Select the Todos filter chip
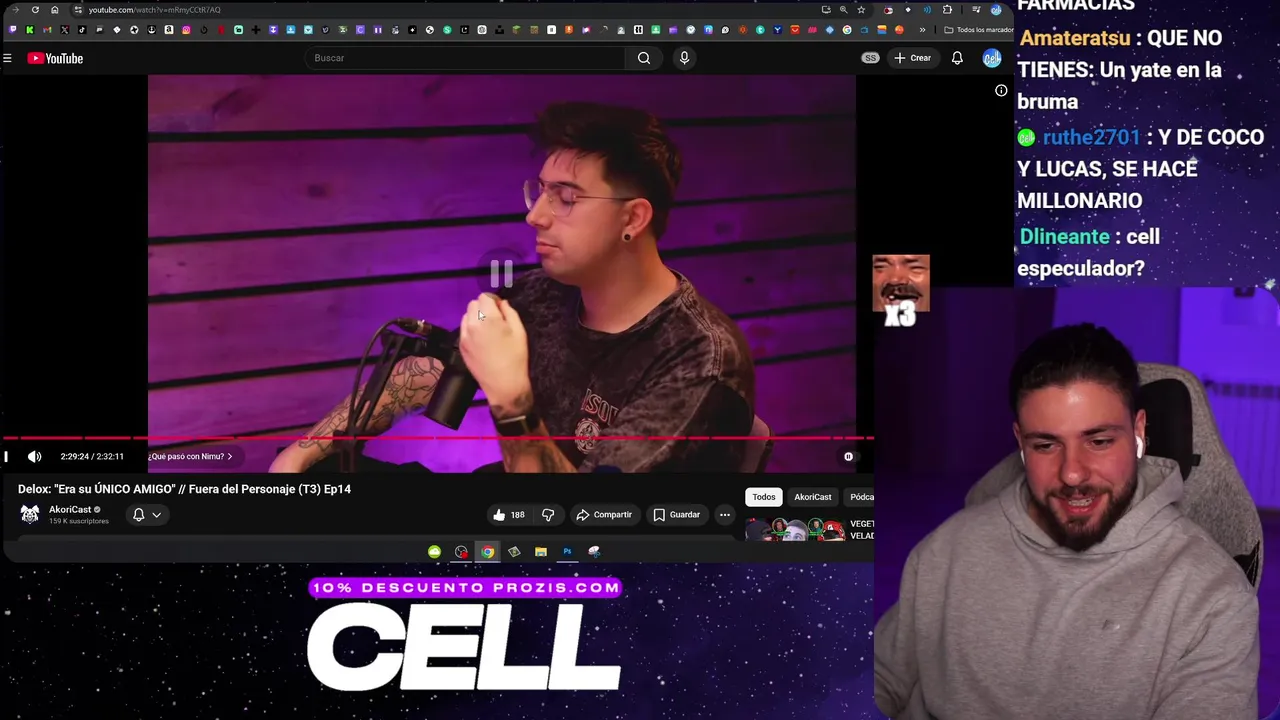 (764, 497)
